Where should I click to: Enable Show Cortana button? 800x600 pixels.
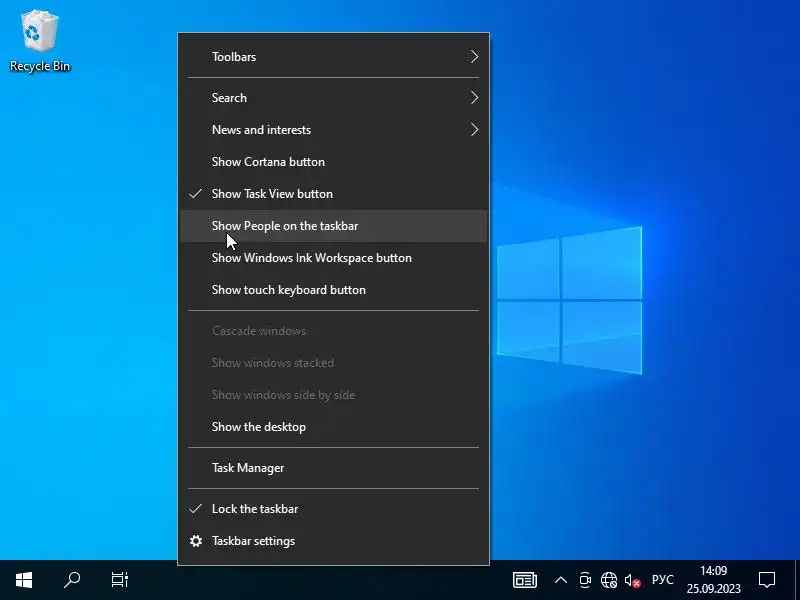tap(334, 162)
